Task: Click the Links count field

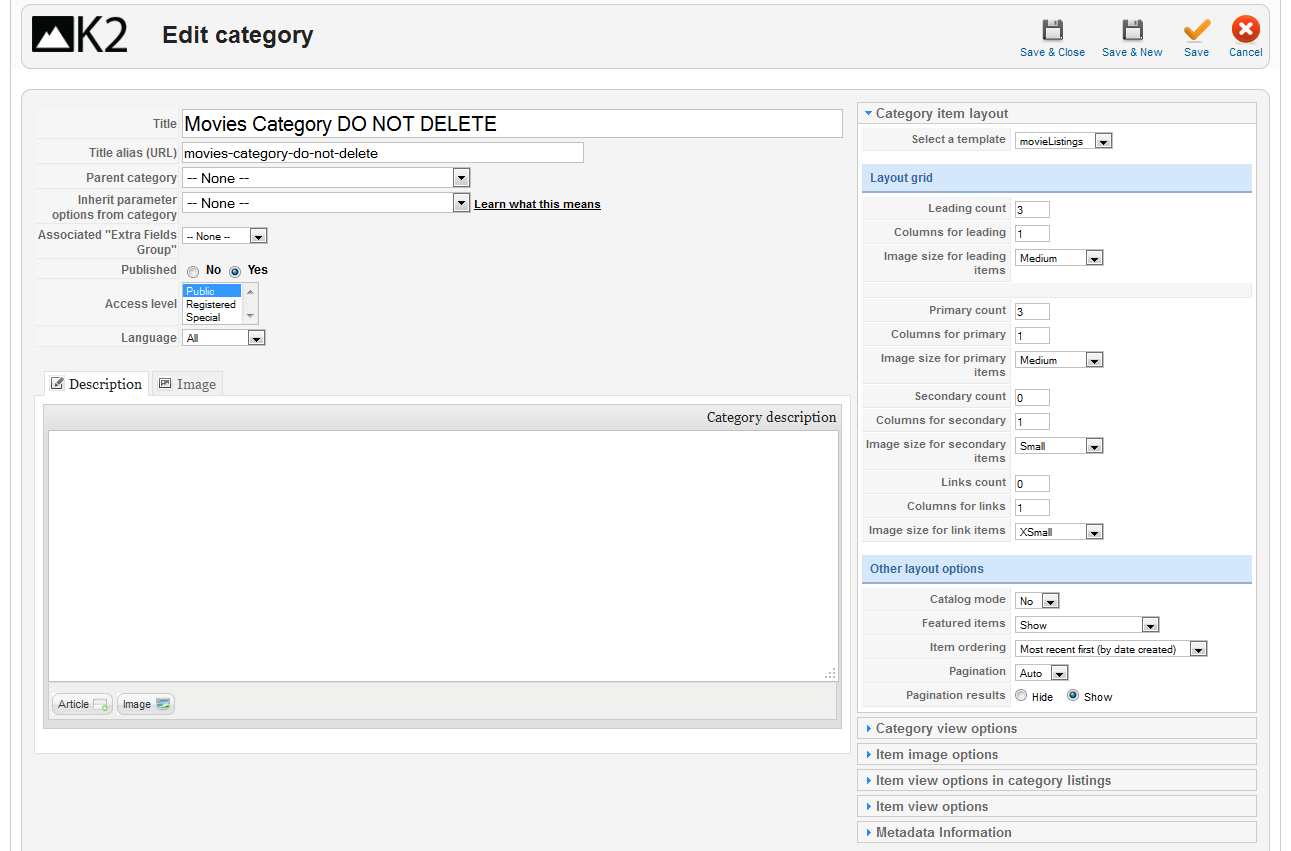Action: point(1032,484)
